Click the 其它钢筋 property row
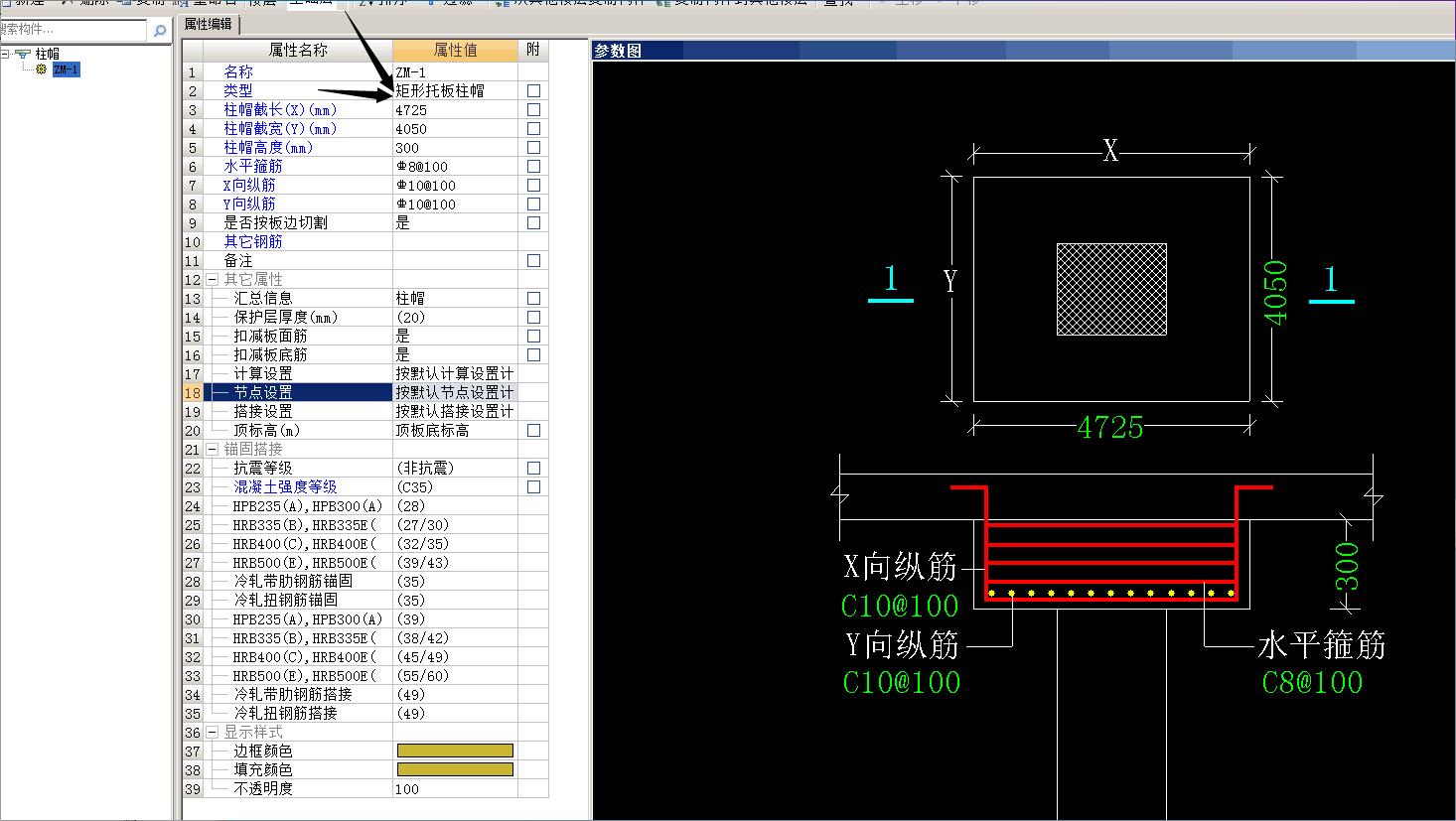The width and height of the screenshot is (1456, 821). point(365,241)
